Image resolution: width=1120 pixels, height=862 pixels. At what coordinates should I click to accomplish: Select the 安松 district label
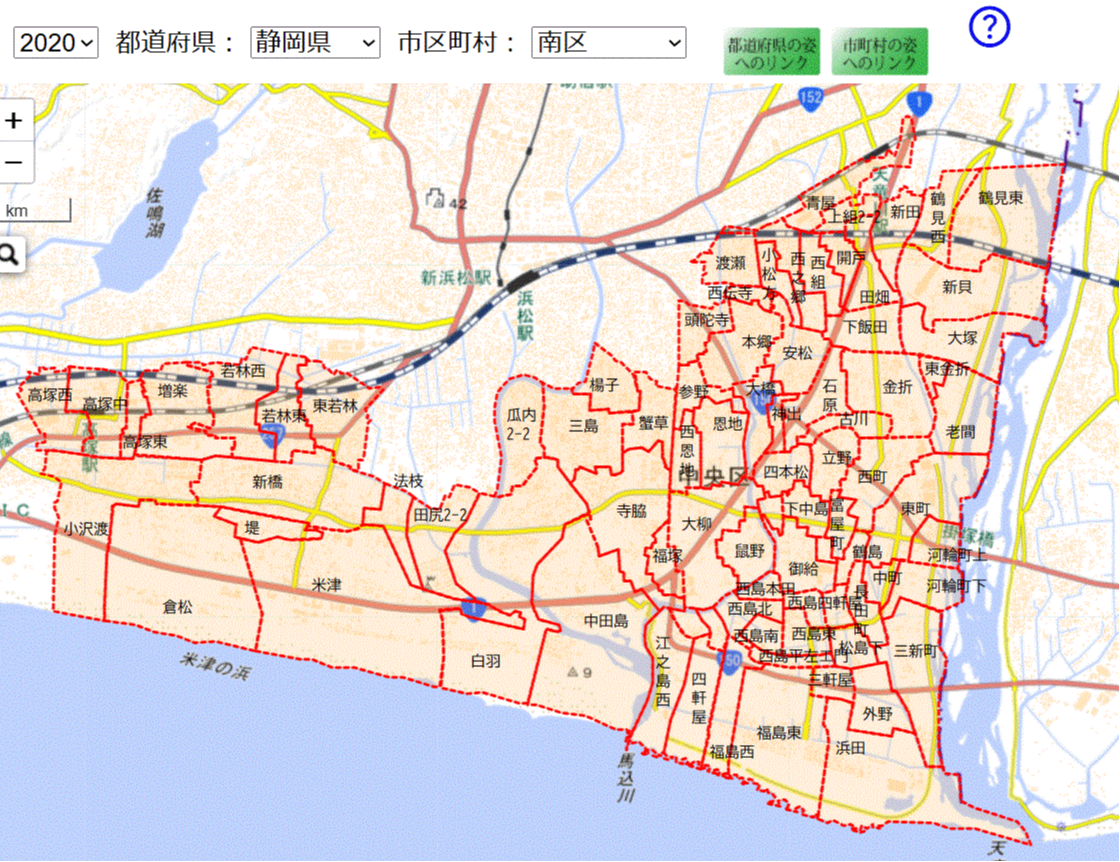[798, 353]
